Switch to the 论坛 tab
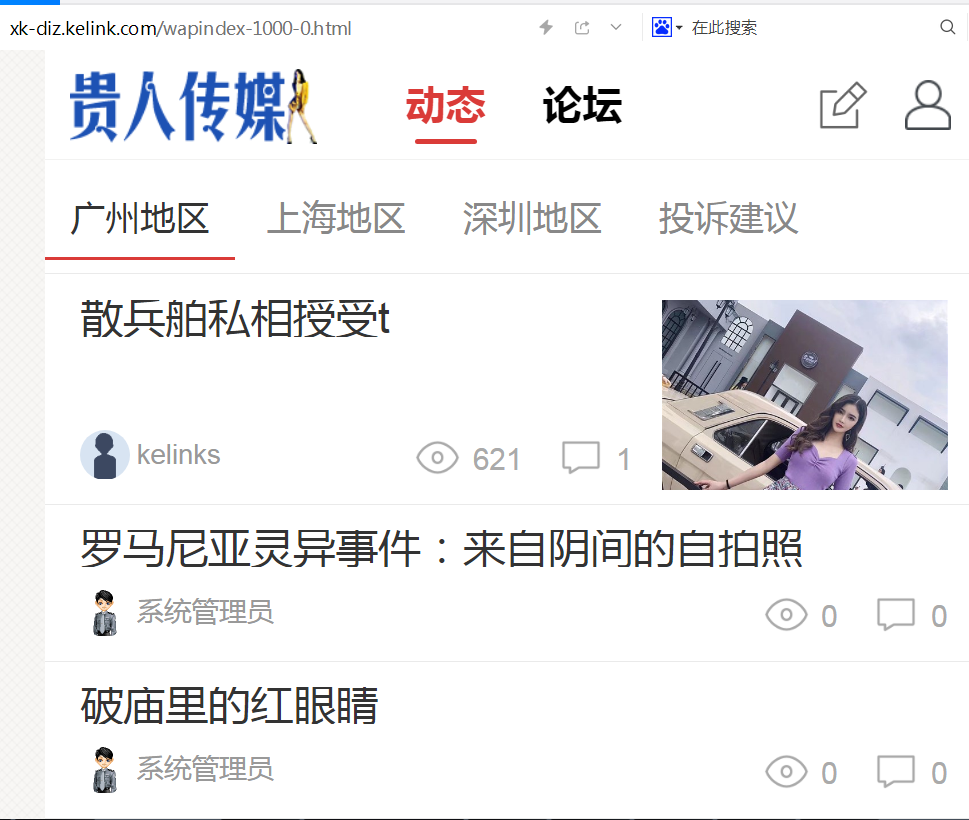 point(582,105)
